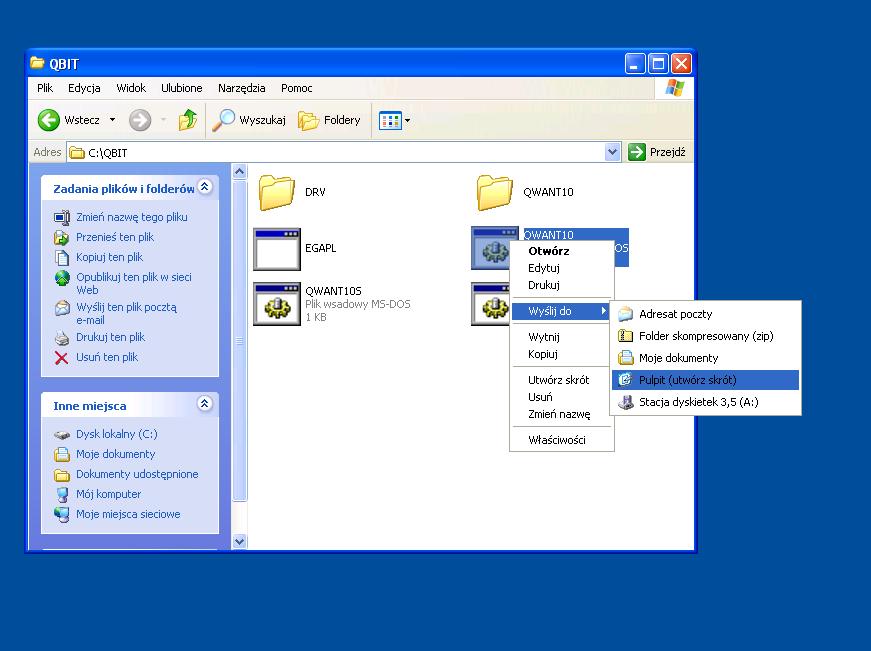
Task: Click the envelope e-mail task icon
Action: click(62, 308)
